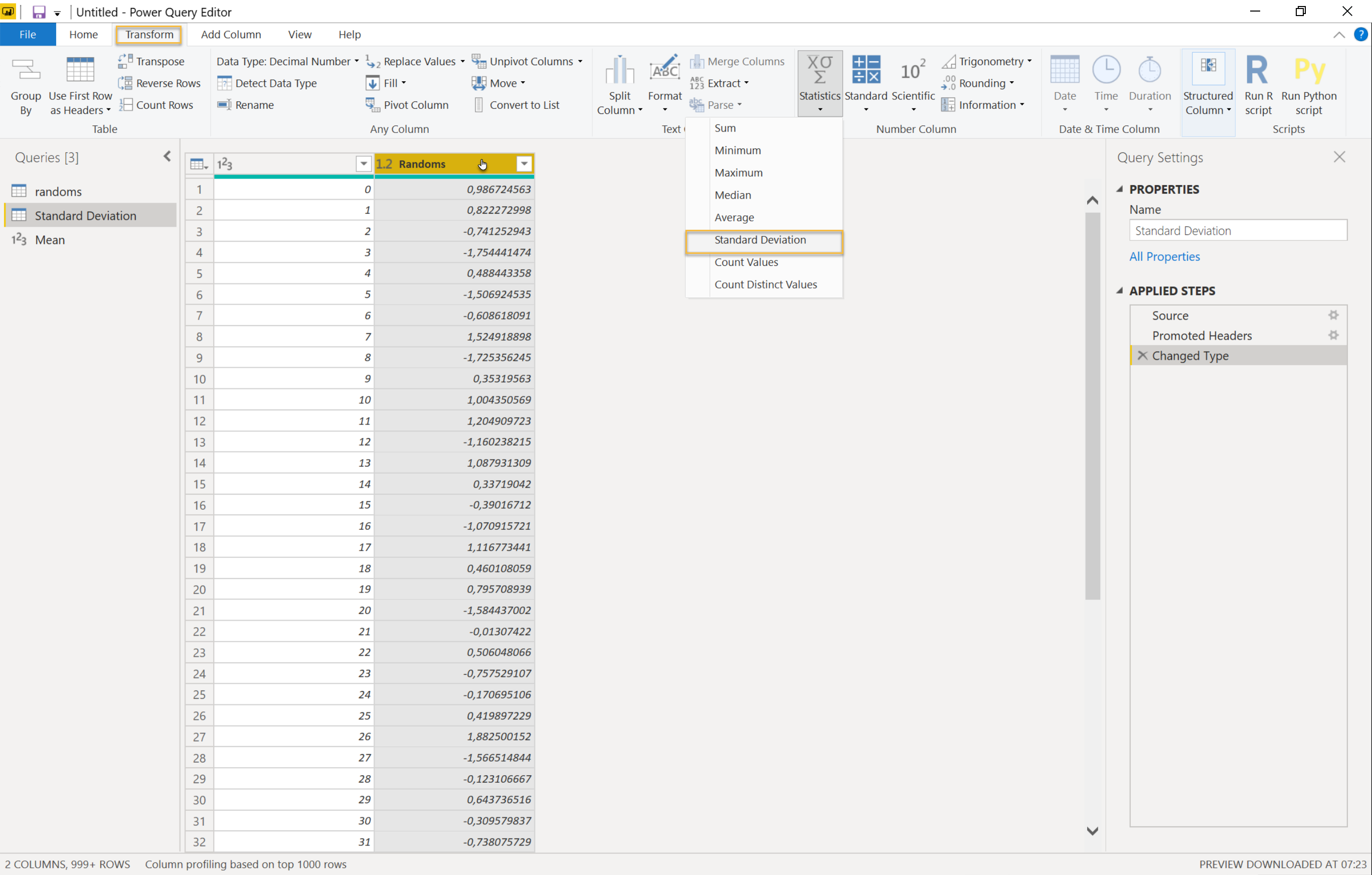Open the Rounding dropdown
The width and height of the screenshot is (1372, 875).
coord(978,83)
